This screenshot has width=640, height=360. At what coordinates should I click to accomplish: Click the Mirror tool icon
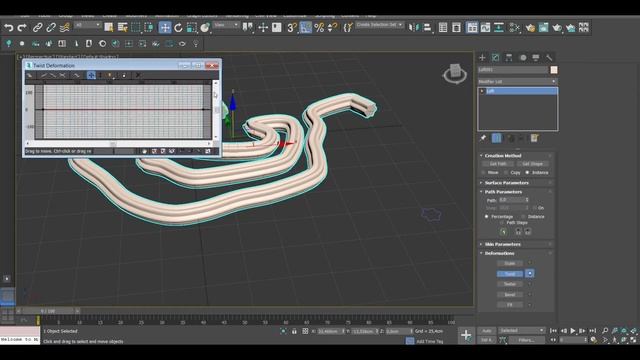(x=414, y=27)
